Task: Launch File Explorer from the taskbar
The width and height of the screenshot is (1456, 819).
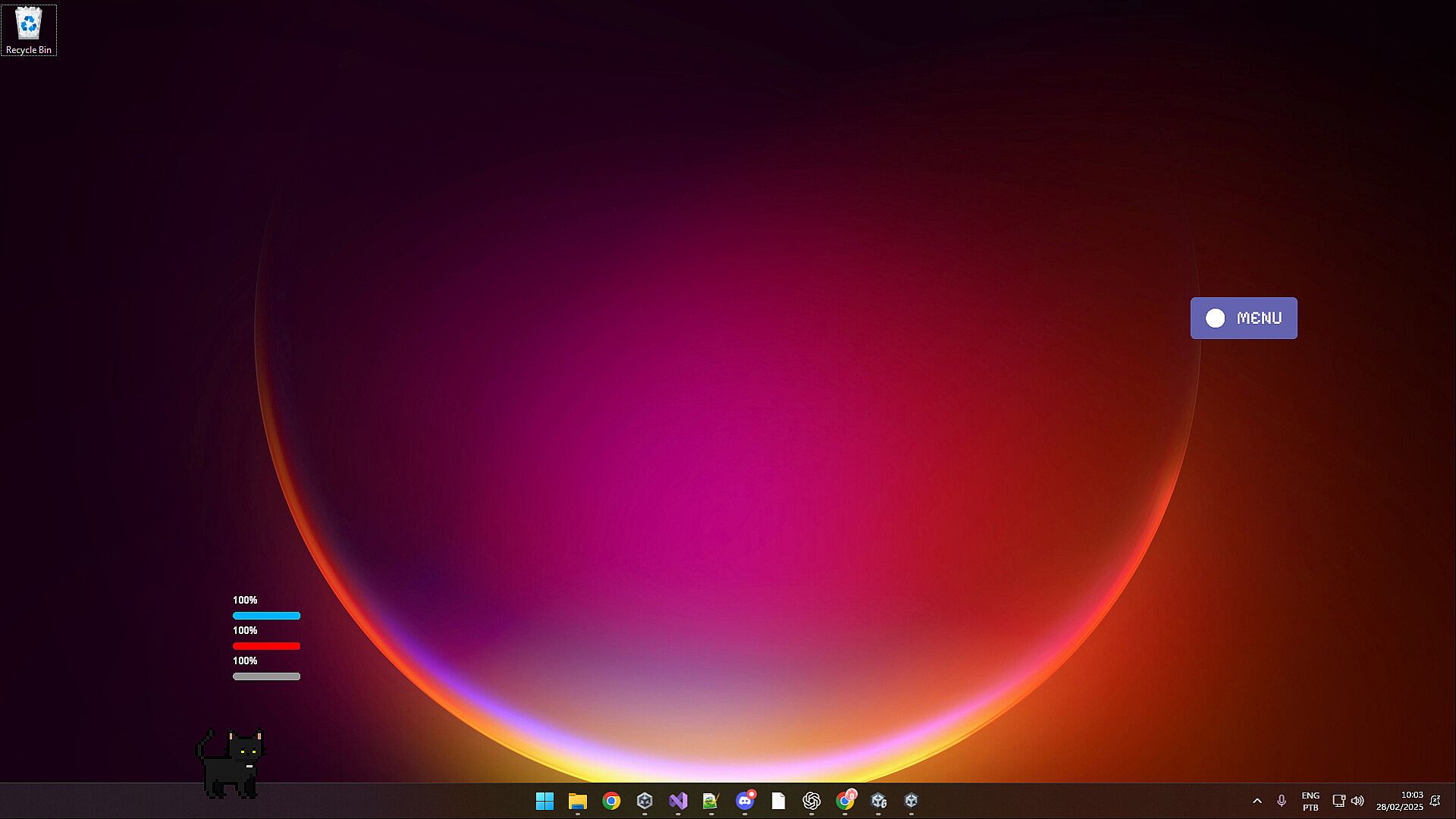Action: pyautogui.click(x=578, y=801)
